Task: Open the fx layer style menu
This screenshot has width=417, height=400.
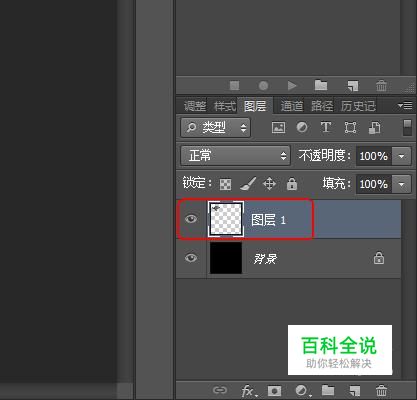Action: (x=249, y=391)
